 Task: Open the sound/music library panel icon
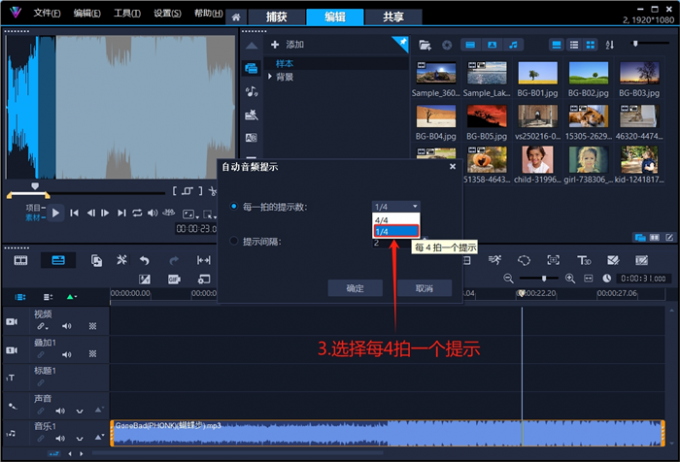coord(251,91)
